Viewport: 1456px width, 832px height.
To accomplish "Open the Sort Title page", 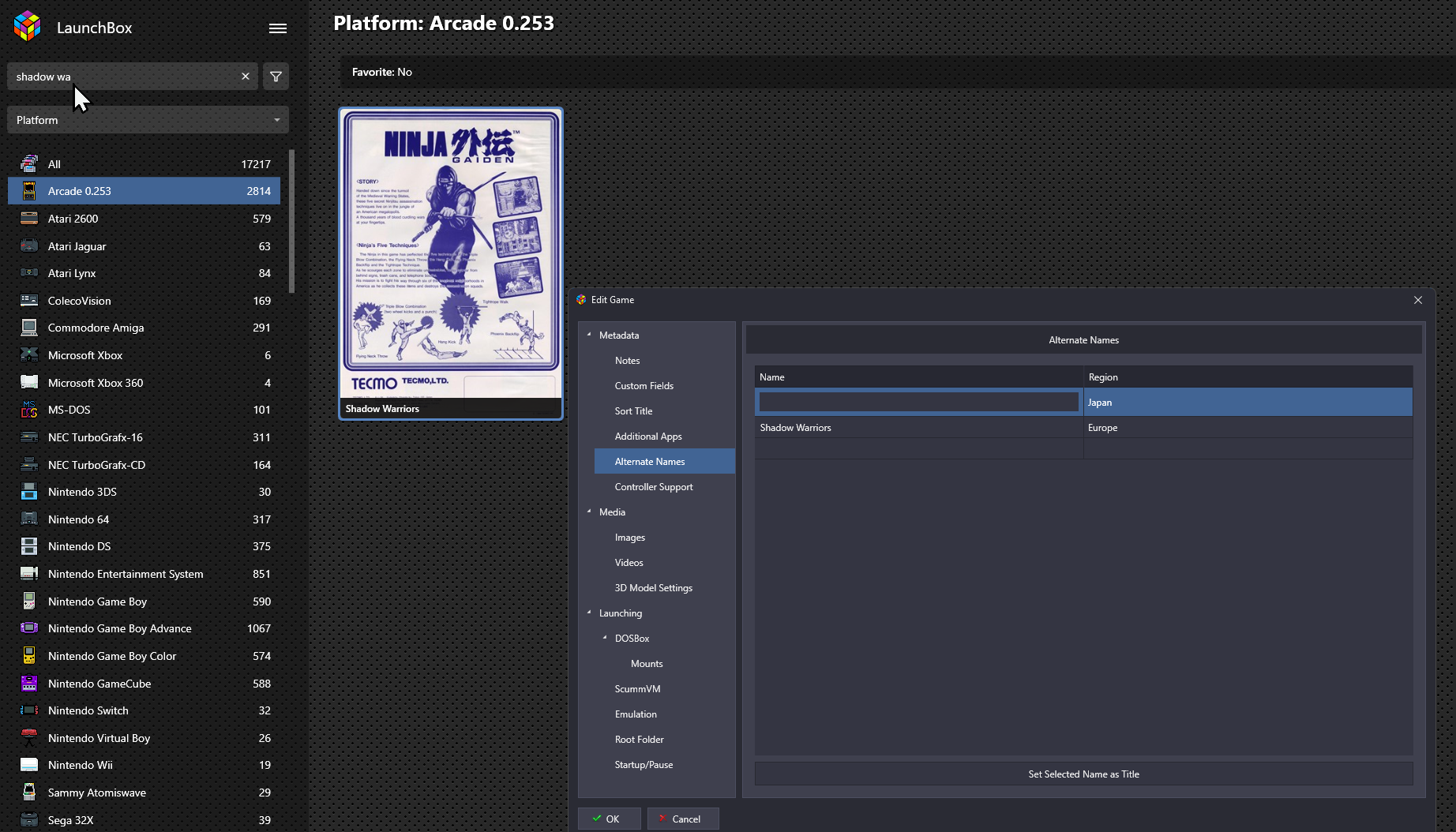I will click(x=633, y=411).
